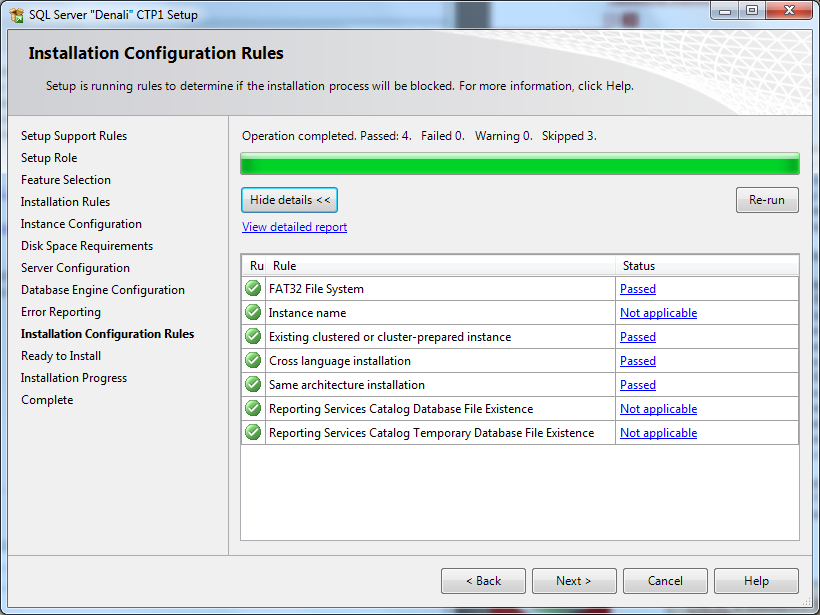The width and height of the screenshot is (820, 615).
Task: Click the green check icon for FAT32 File System
Action: pyautogui.click(x=253, y=288)
